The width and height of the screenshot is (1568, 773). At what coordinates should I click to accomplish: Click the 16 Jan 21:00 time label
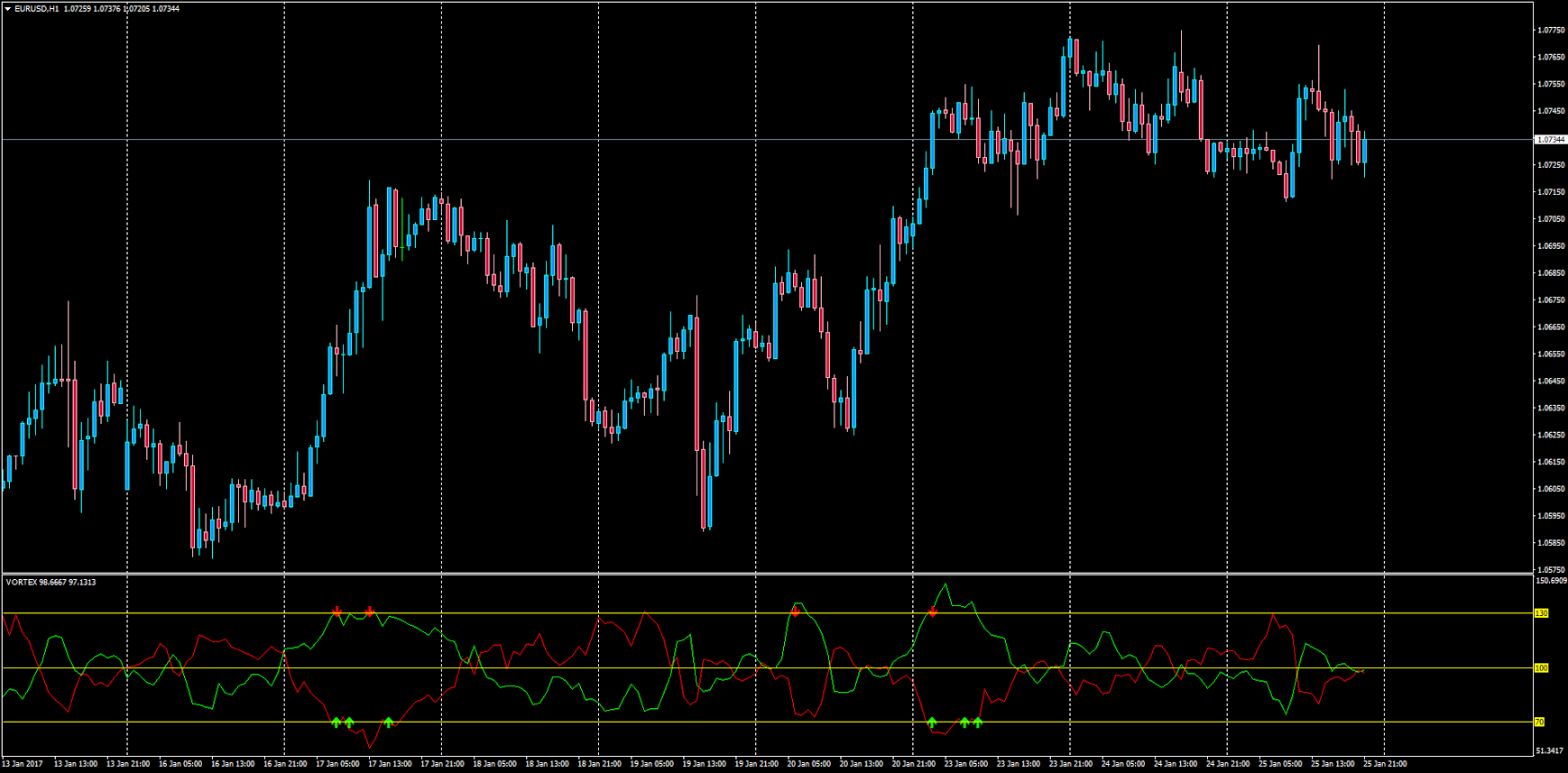[285, 764]
